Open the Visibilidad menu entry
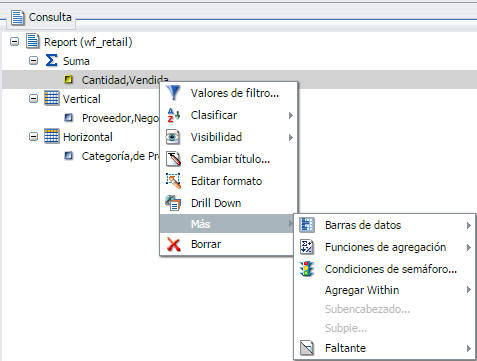 pos(229,137)
